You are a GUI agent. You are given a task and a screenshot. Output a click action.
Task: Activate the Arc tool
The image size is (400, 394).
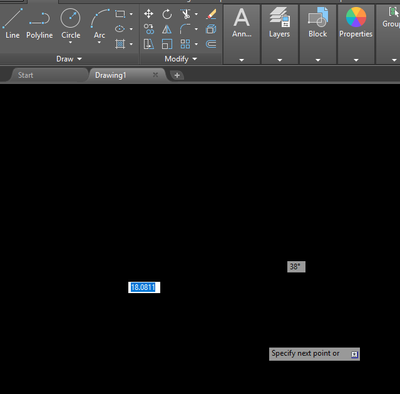coord(99,23)
